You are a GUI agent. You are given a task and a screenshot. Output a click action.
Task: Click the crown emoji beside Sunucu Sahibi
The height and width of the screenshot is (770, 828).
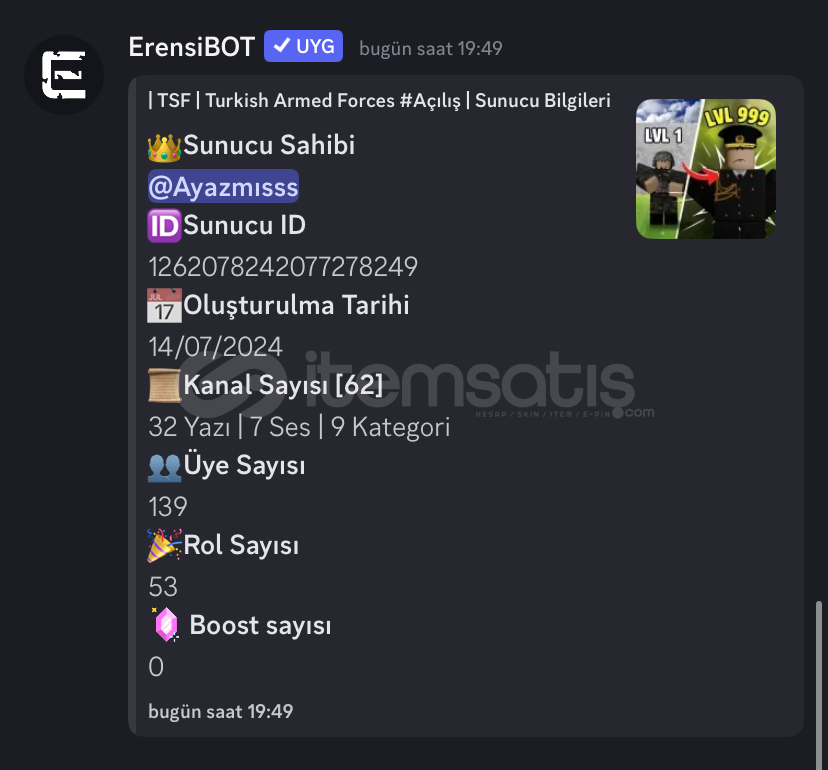tap(164, 147)
